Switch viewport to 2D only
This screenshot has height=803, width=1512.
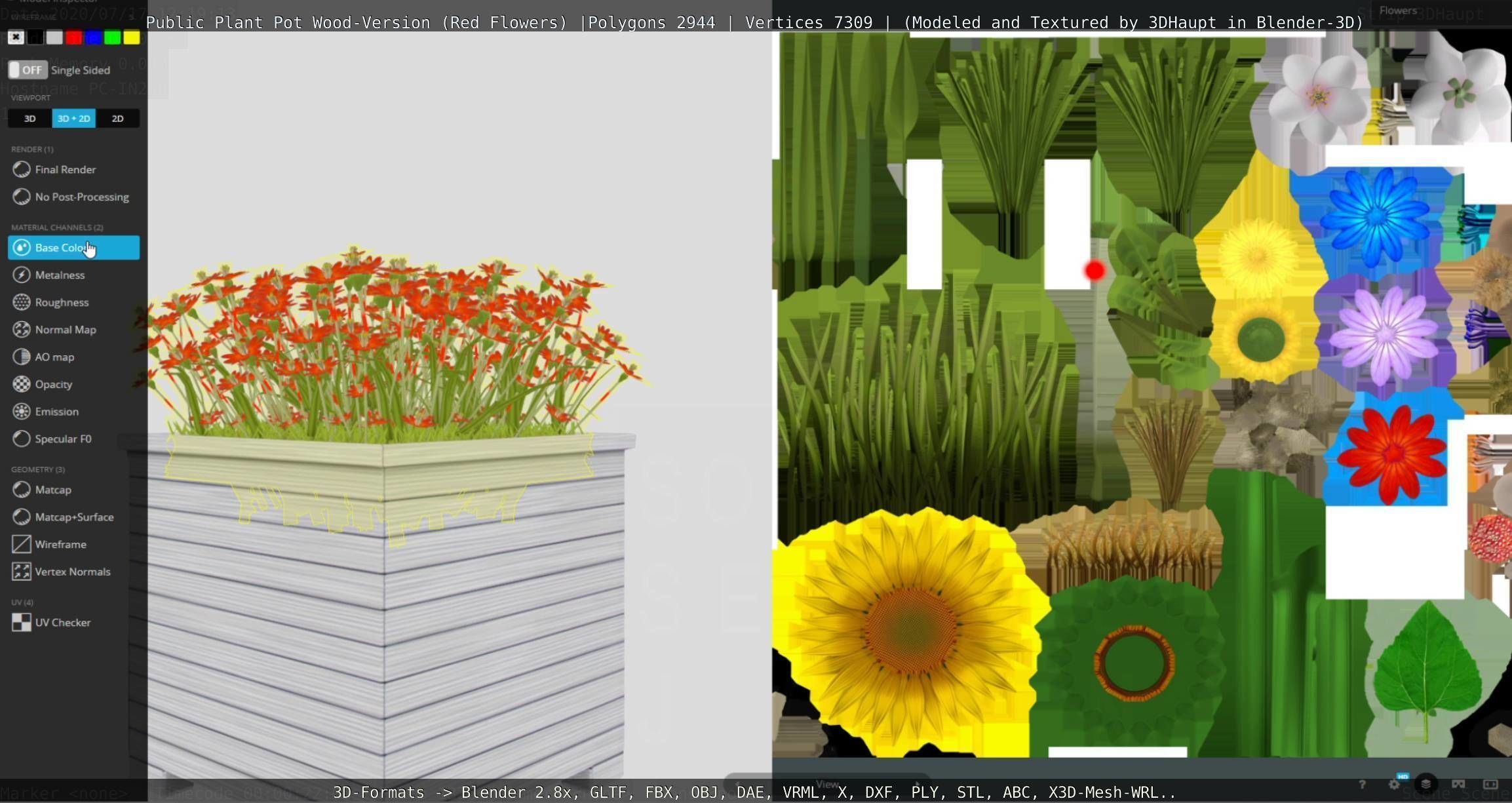click(x=117, y=119)
